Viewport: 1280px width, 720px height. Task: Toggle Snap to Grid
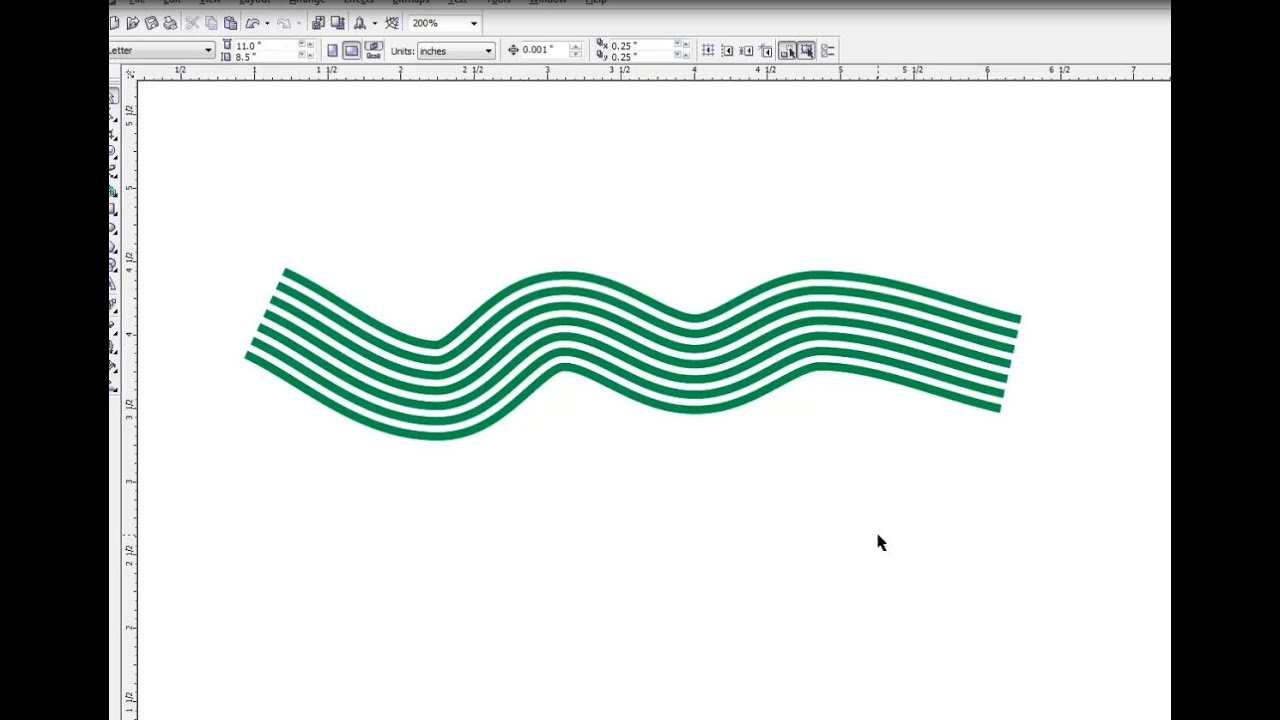[707, 50]
